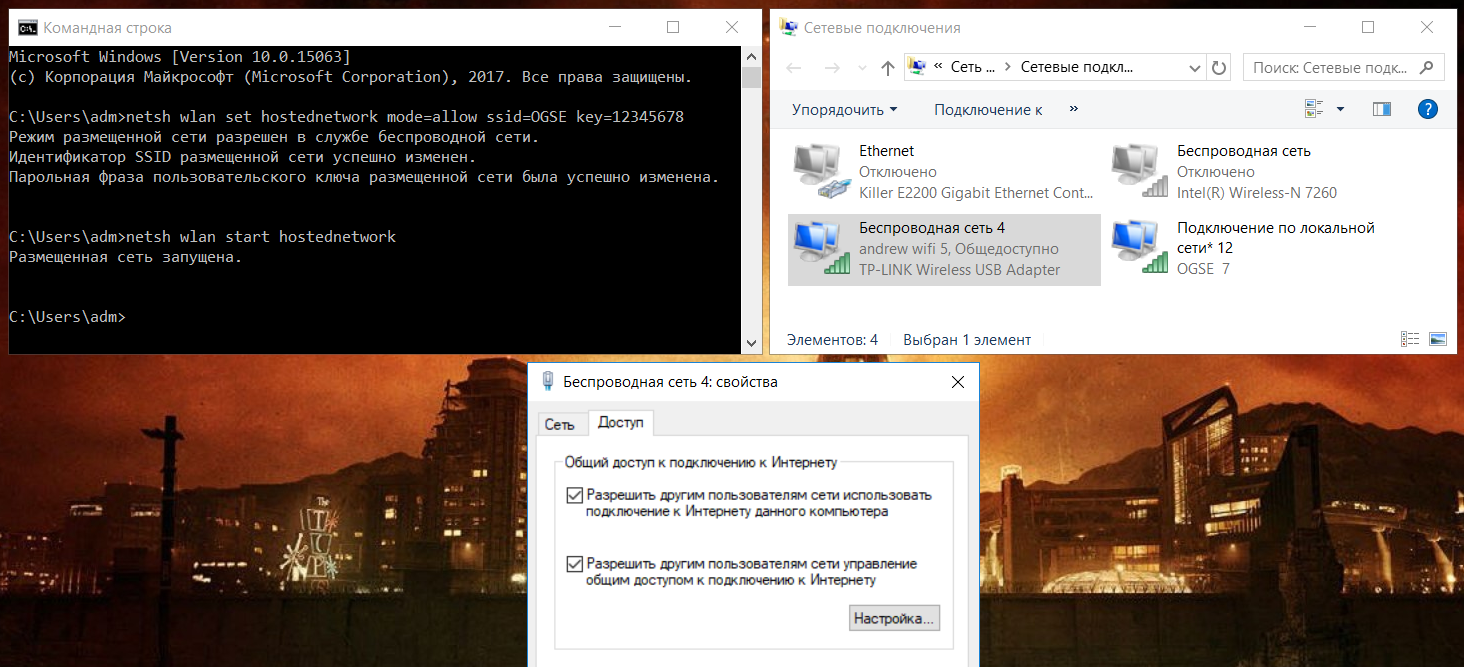Show hidden toolbar commands with the » chevron
The height and width of the screenshot is (667, 1464).
tap(1074, 108)
